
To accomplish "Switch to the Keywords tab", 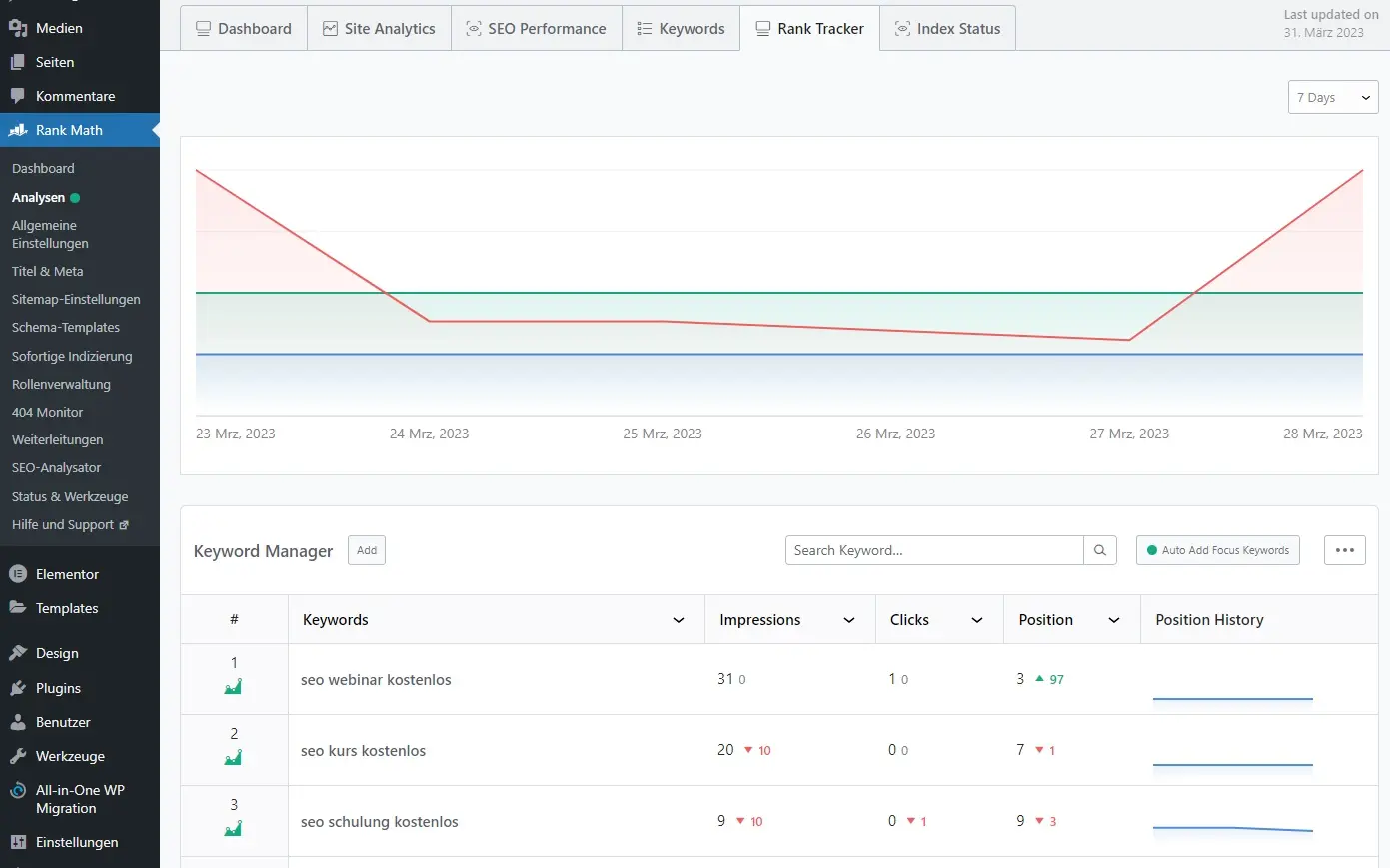I will (681, 28).
